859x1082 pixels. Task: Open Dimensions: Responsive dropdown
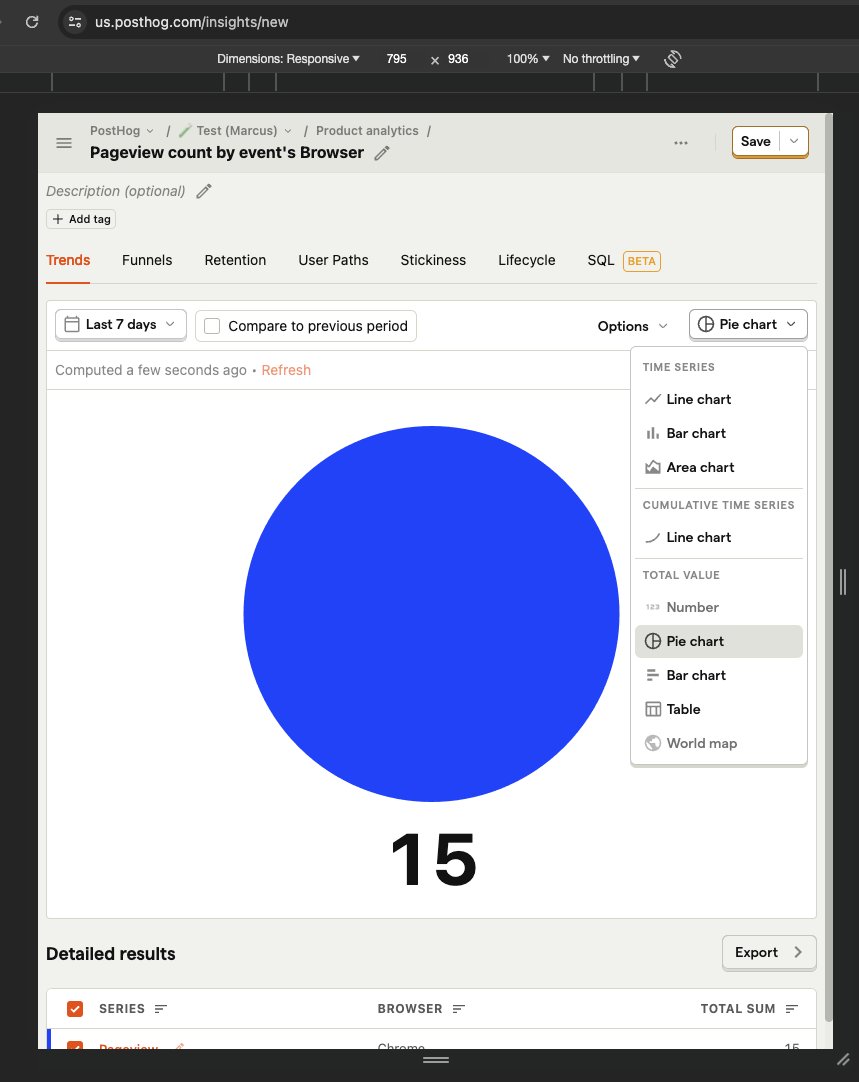pyautogui.click(x=288, y=59)
